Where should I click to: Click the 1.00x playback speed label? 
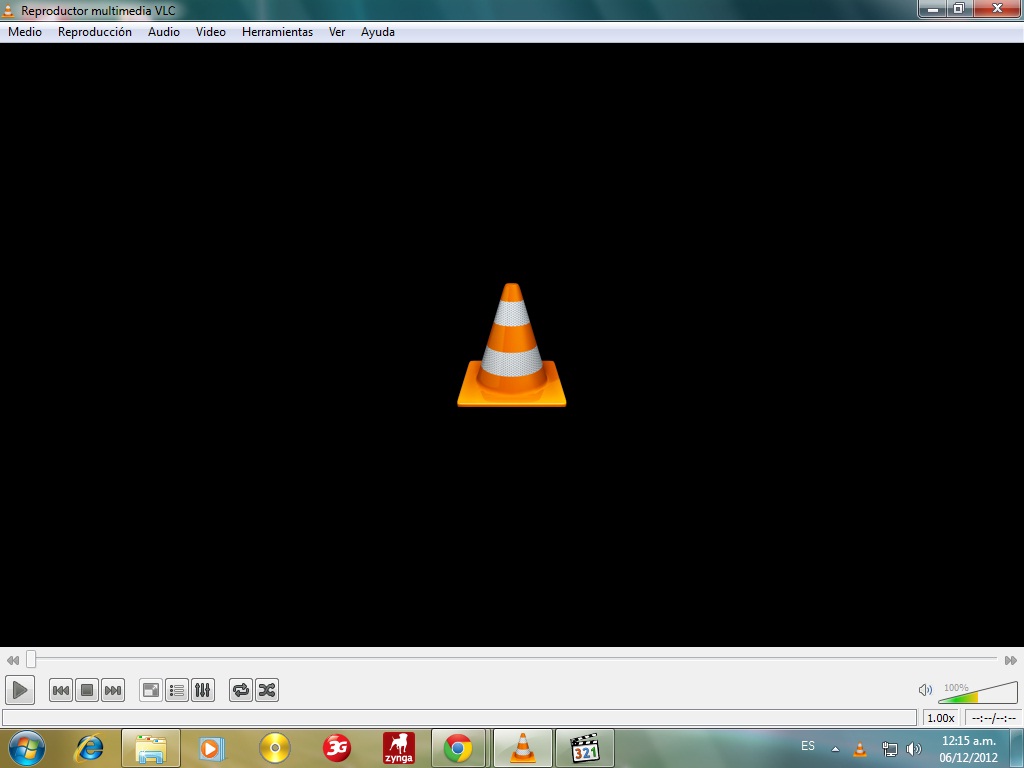click(x=940, y=718)
